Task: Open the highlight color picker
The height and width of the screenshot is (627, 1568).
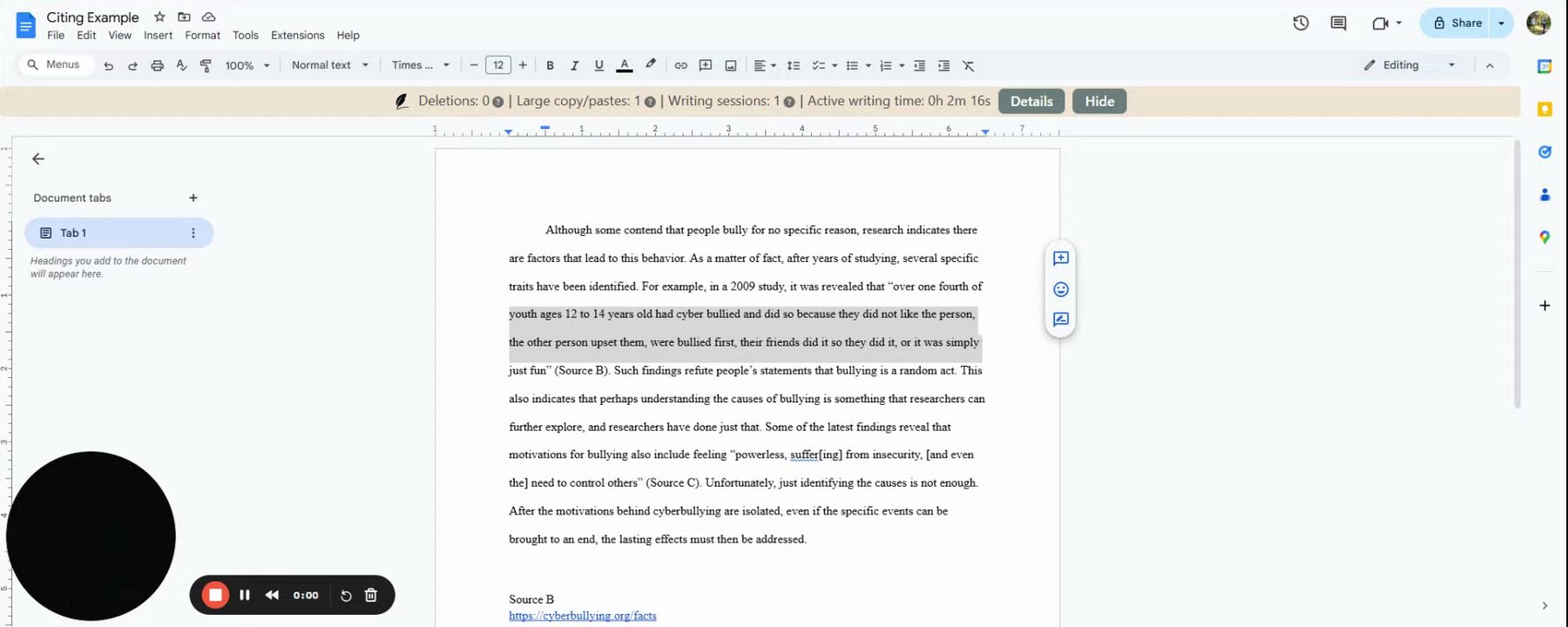Action: [x=650, y=65]
